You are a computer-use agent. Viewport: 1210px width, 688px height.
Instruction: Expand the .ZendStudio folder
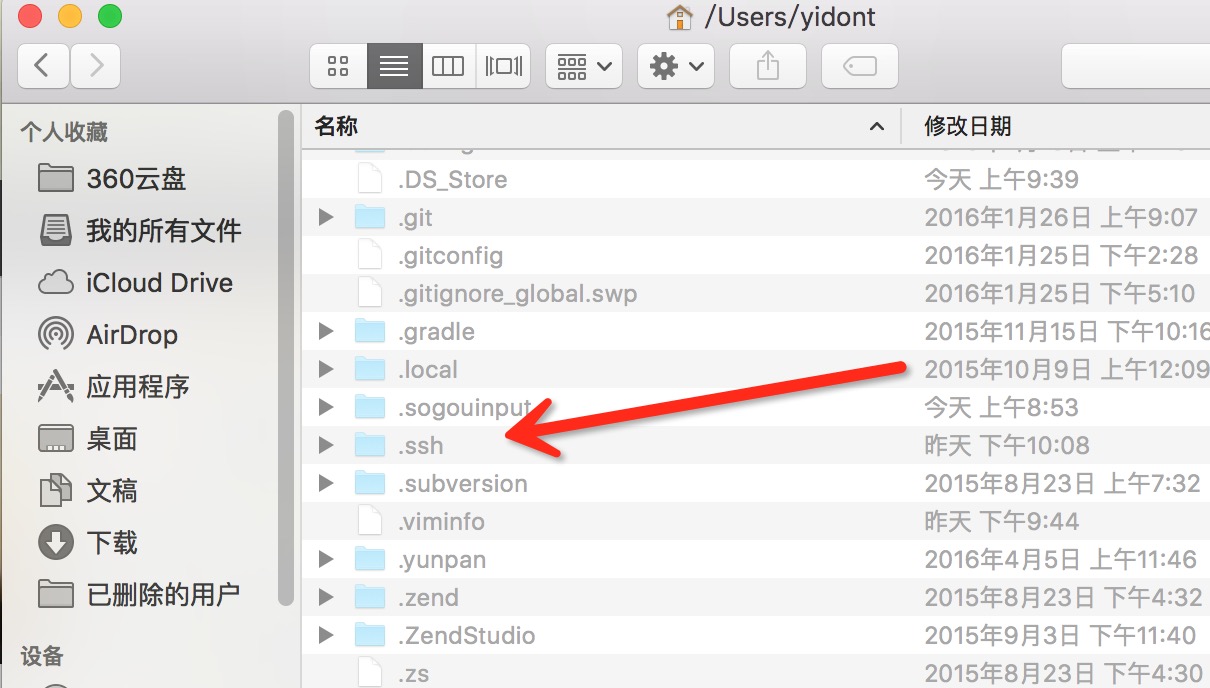pos(325,635)
